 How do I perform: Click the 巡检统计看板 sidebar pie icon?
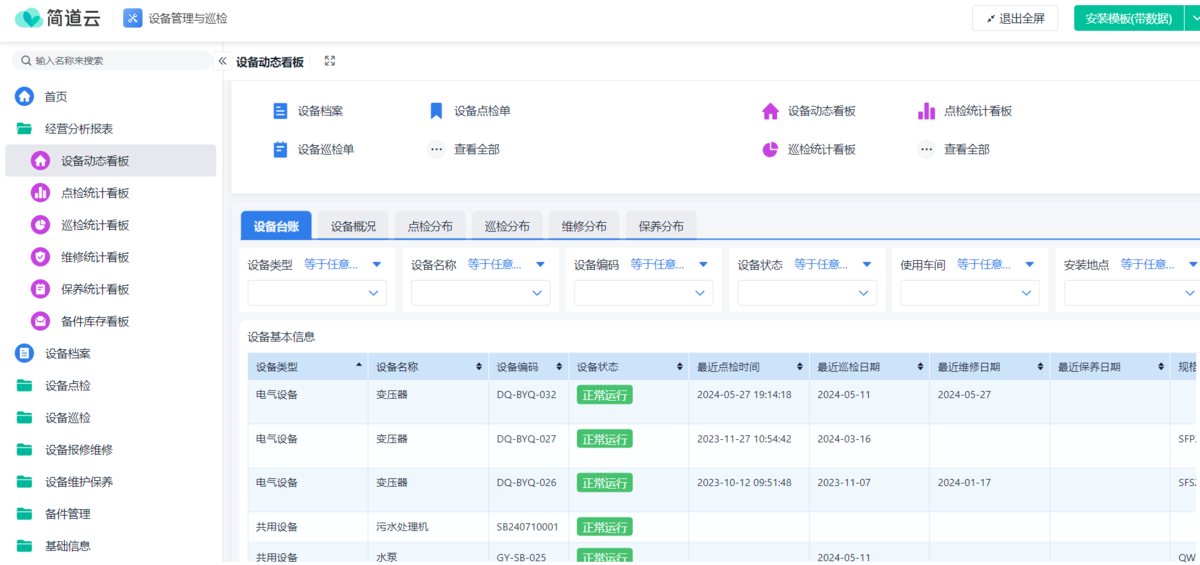point(40,225)
